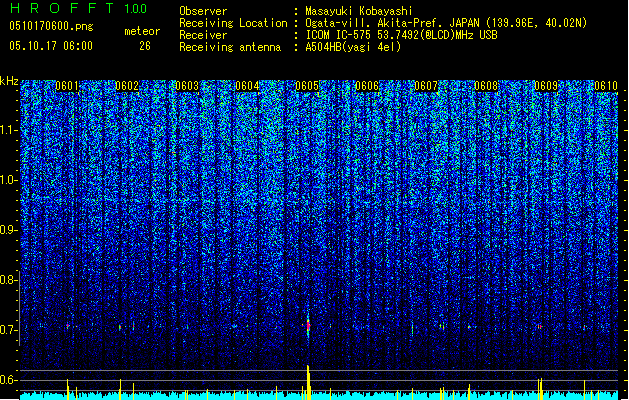Click the 0.6 kHz axis label
The height and width of the screenshot is (400, 629).
pos(9,380)
